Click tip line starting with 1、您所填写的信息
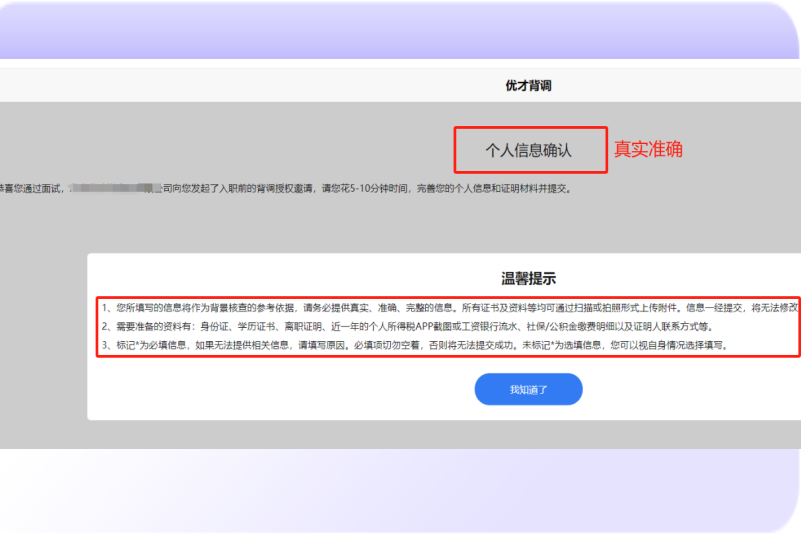The width and height of the screenshot is (801, 536). click(x=450, y=308)
